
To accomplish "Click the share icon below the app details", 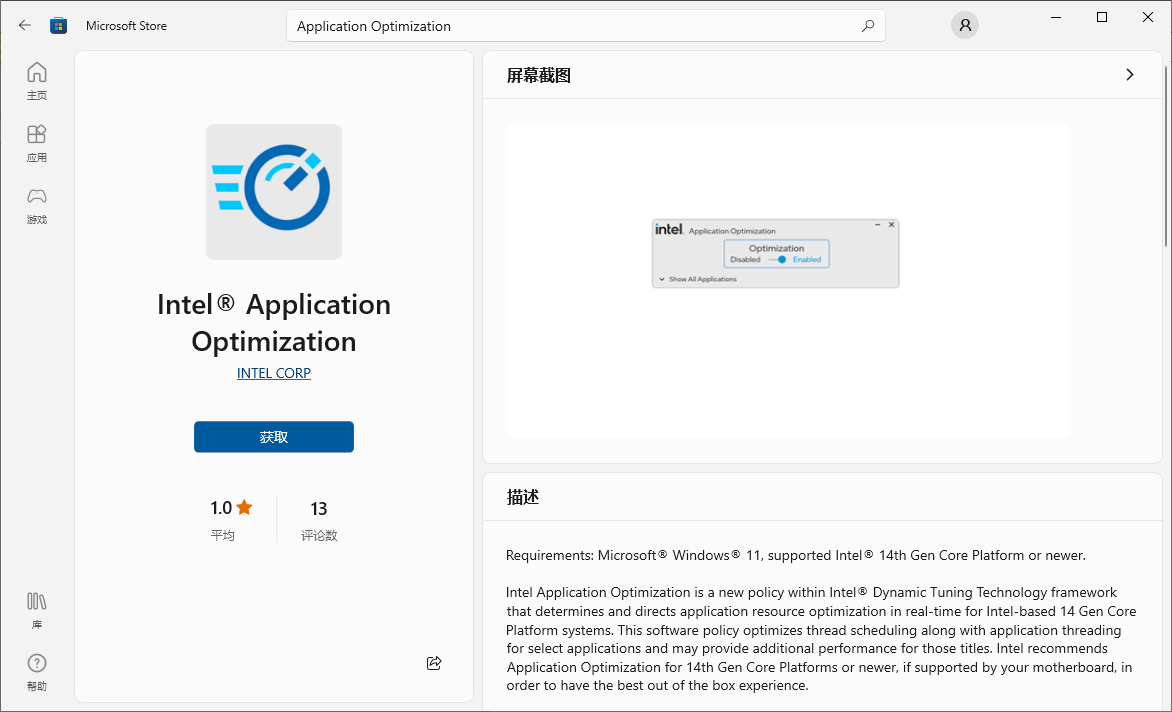I will [x=433, y=663].
